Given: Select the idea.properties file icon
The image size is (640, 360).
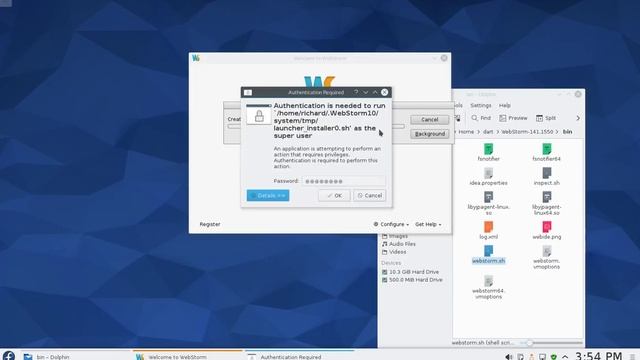Looking at the screenshot, I should (x=489, y=173).
